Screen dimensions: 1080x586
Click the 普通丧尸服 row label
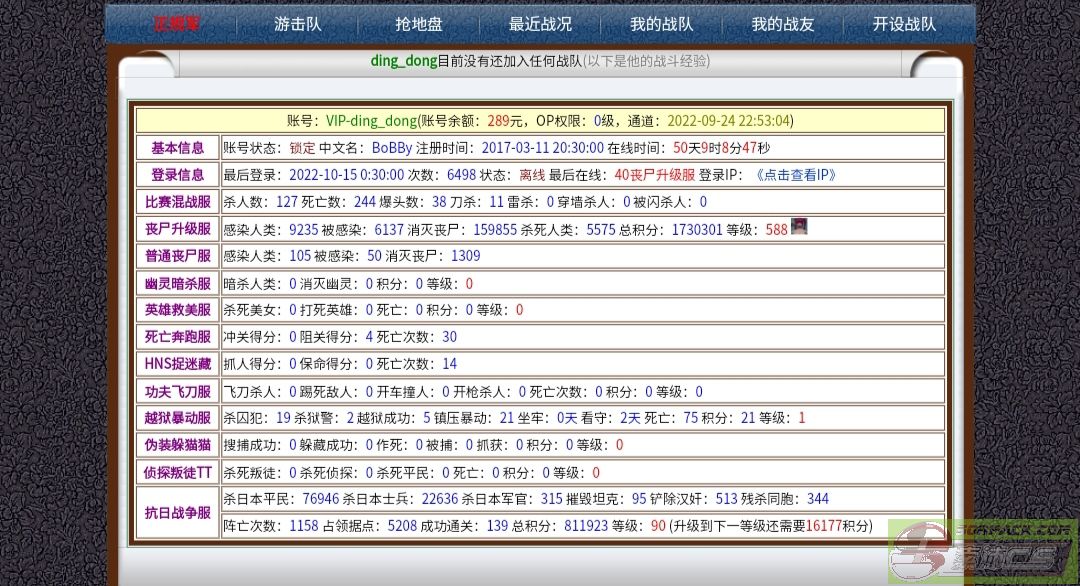[x=178, y=256]
